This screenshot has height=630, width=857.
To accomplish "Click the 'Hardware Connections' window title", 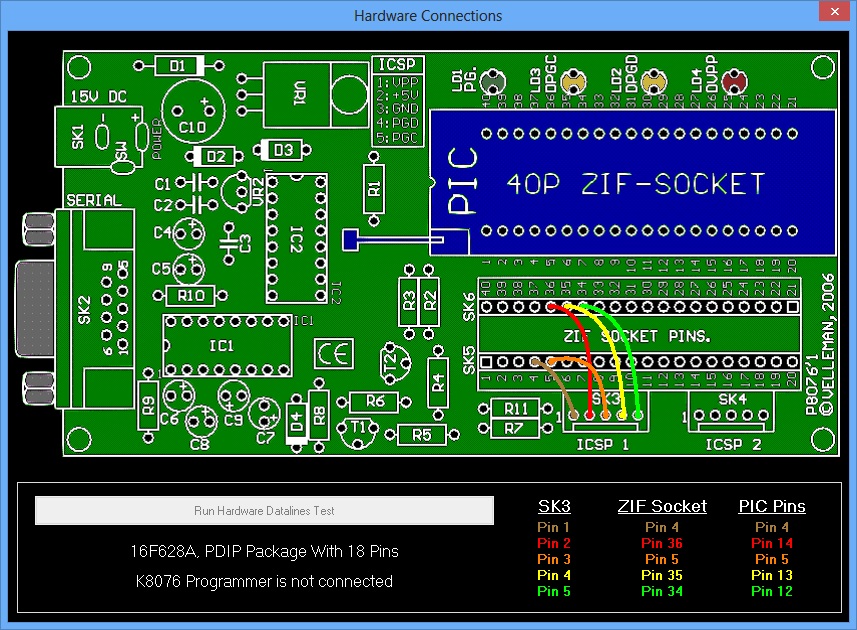I will [428, 16].
